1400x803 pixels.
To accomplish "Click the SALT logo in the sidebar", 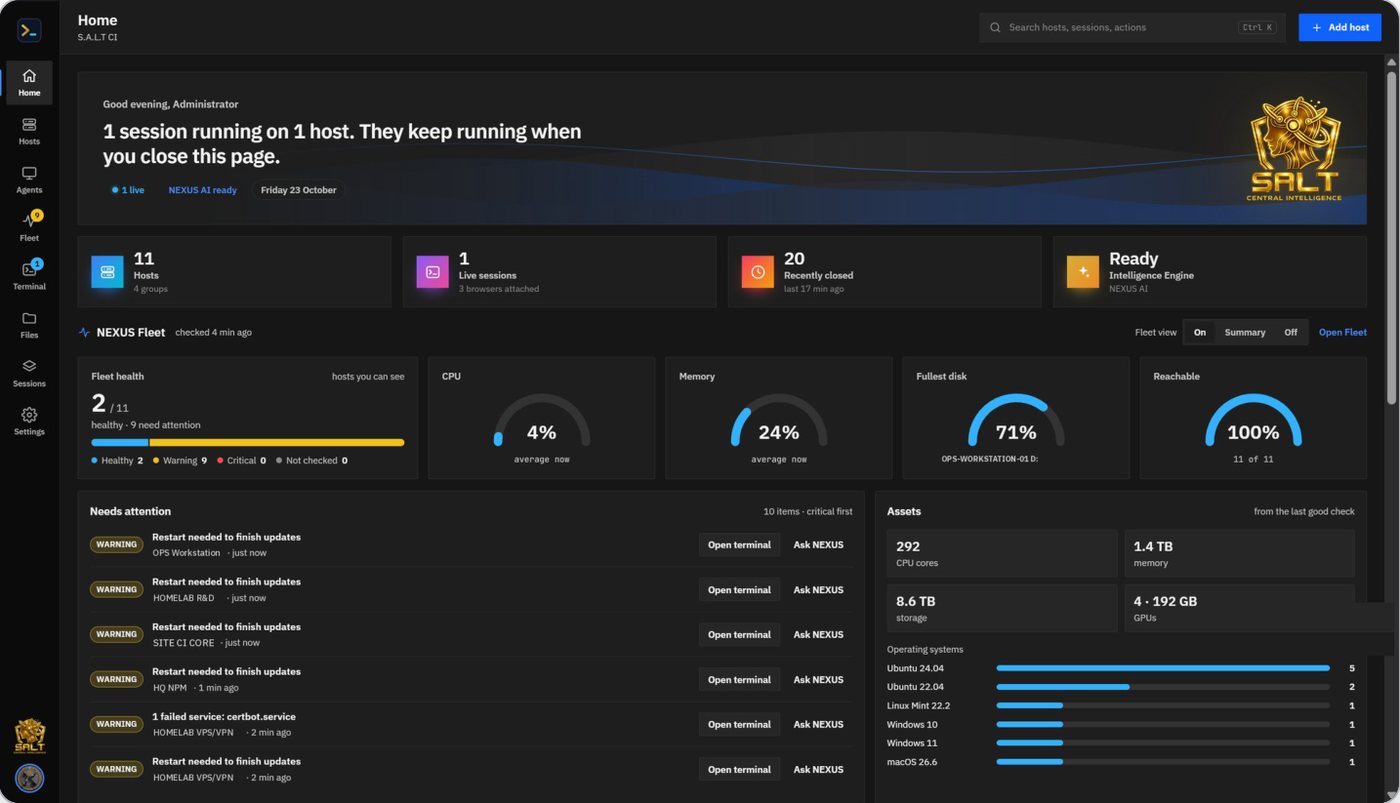I will click(29, 736).
